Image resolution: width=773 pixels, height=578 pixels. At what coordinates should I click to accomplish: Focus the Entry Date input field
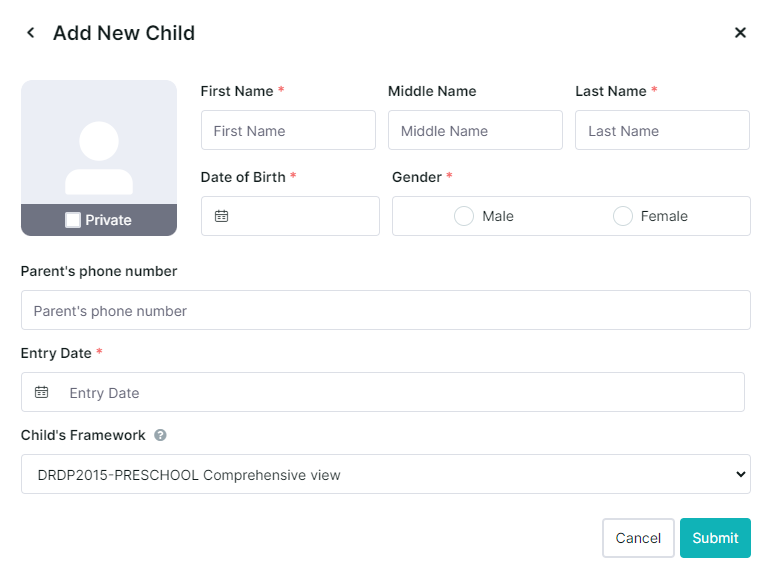point(383,392)
